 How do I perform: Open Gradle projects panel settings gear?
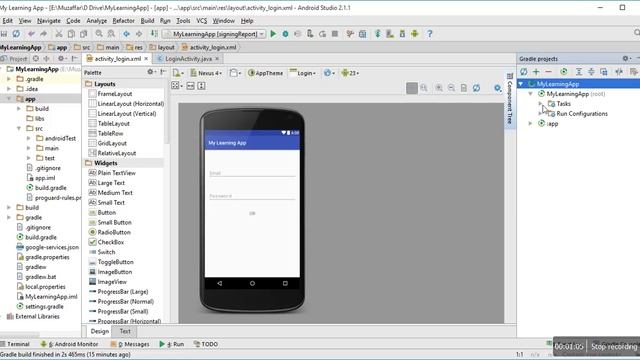(626, 59)
